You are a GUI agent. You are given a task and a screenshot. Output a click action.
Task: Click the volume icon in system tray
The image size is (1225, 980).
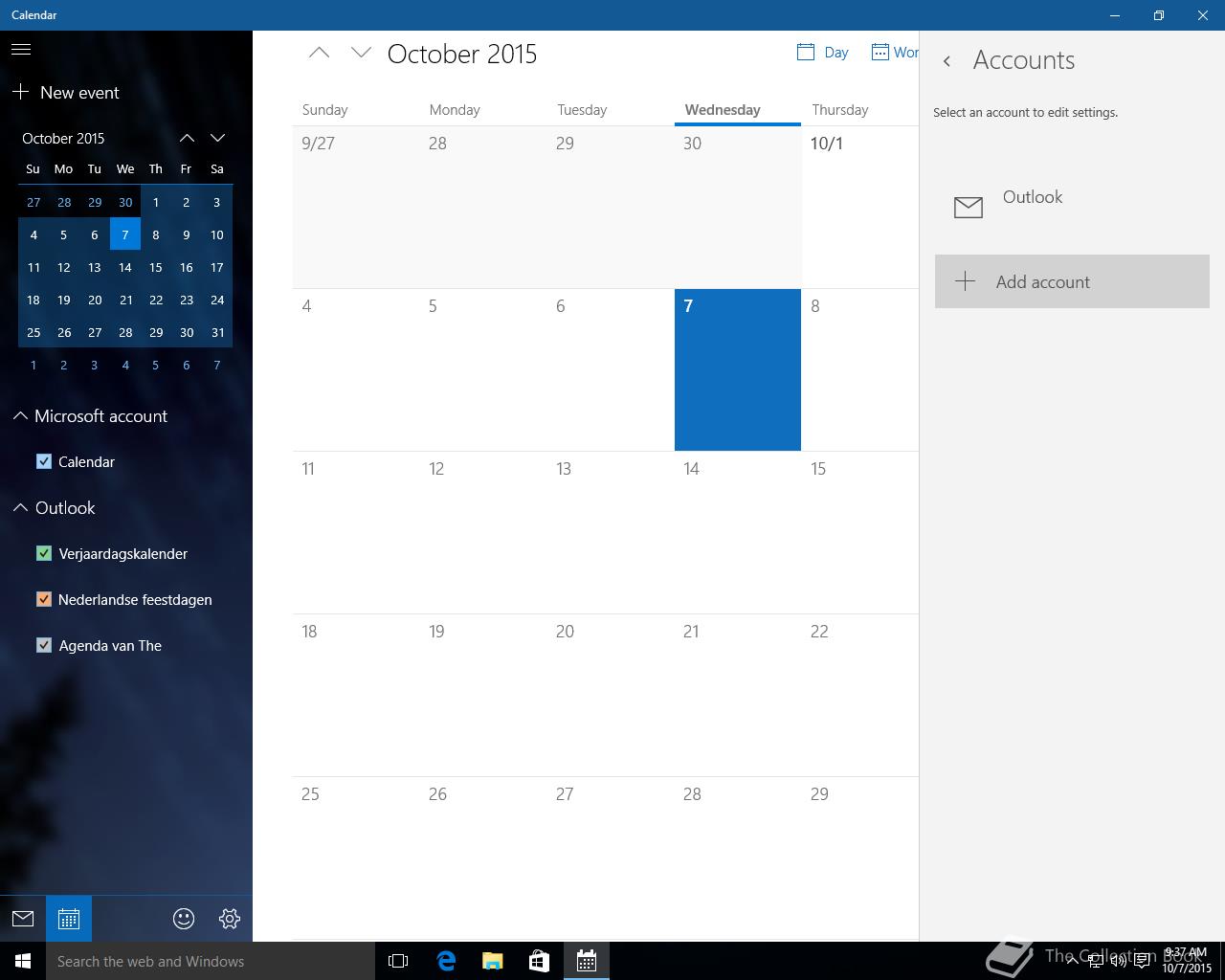tap(1118, 961)
